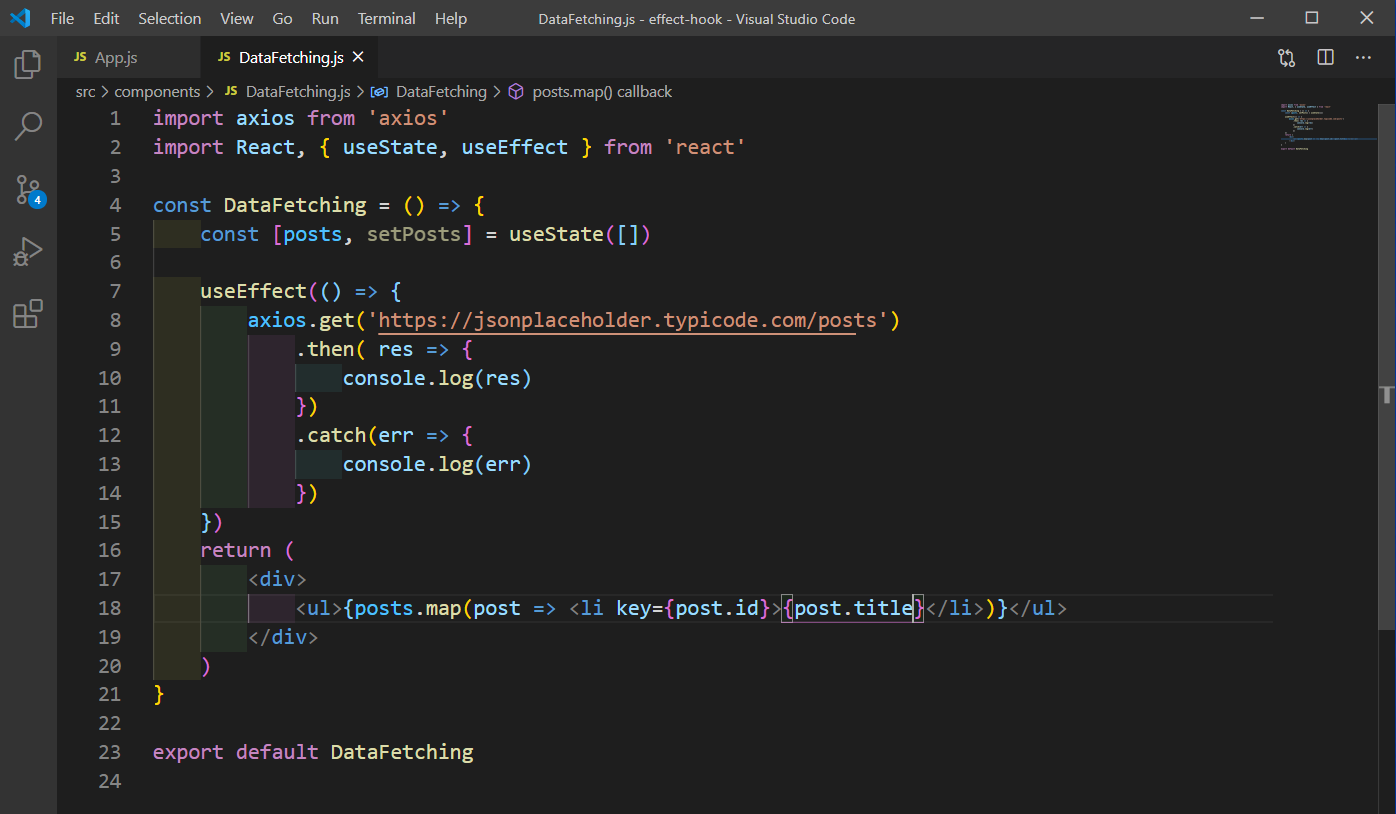Image resolution: width=1396 pixels, height=814 pixels.
Task: Open the View menu
Action: pos(237,18)
